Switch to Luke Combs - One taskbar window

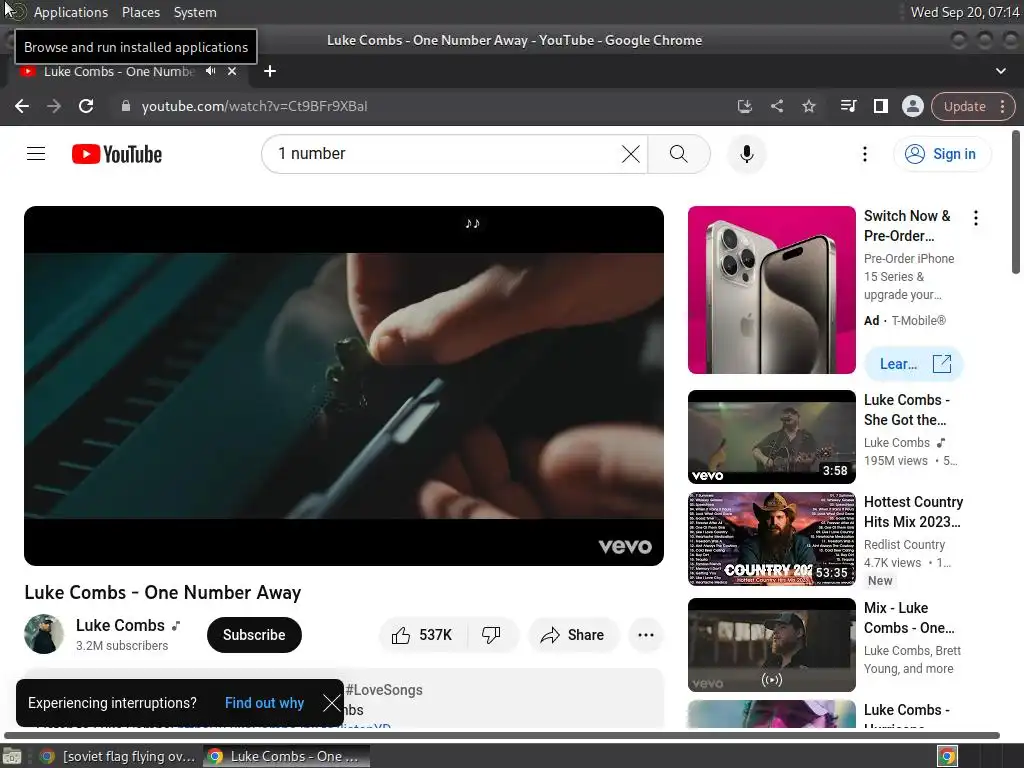(286, 756)
